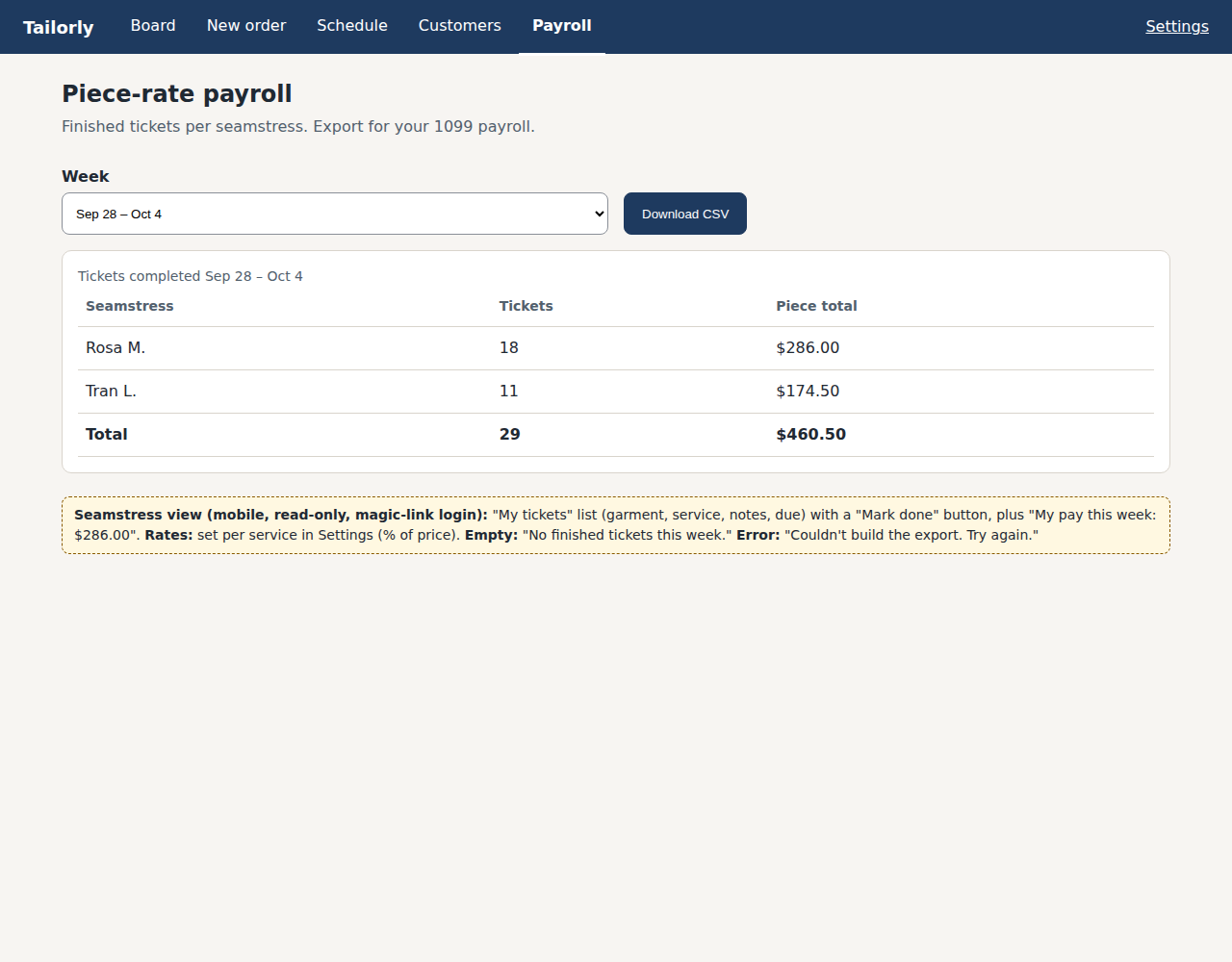
Task: Click the $286.00 piece total in table
Action: click(x=808, y=348)
